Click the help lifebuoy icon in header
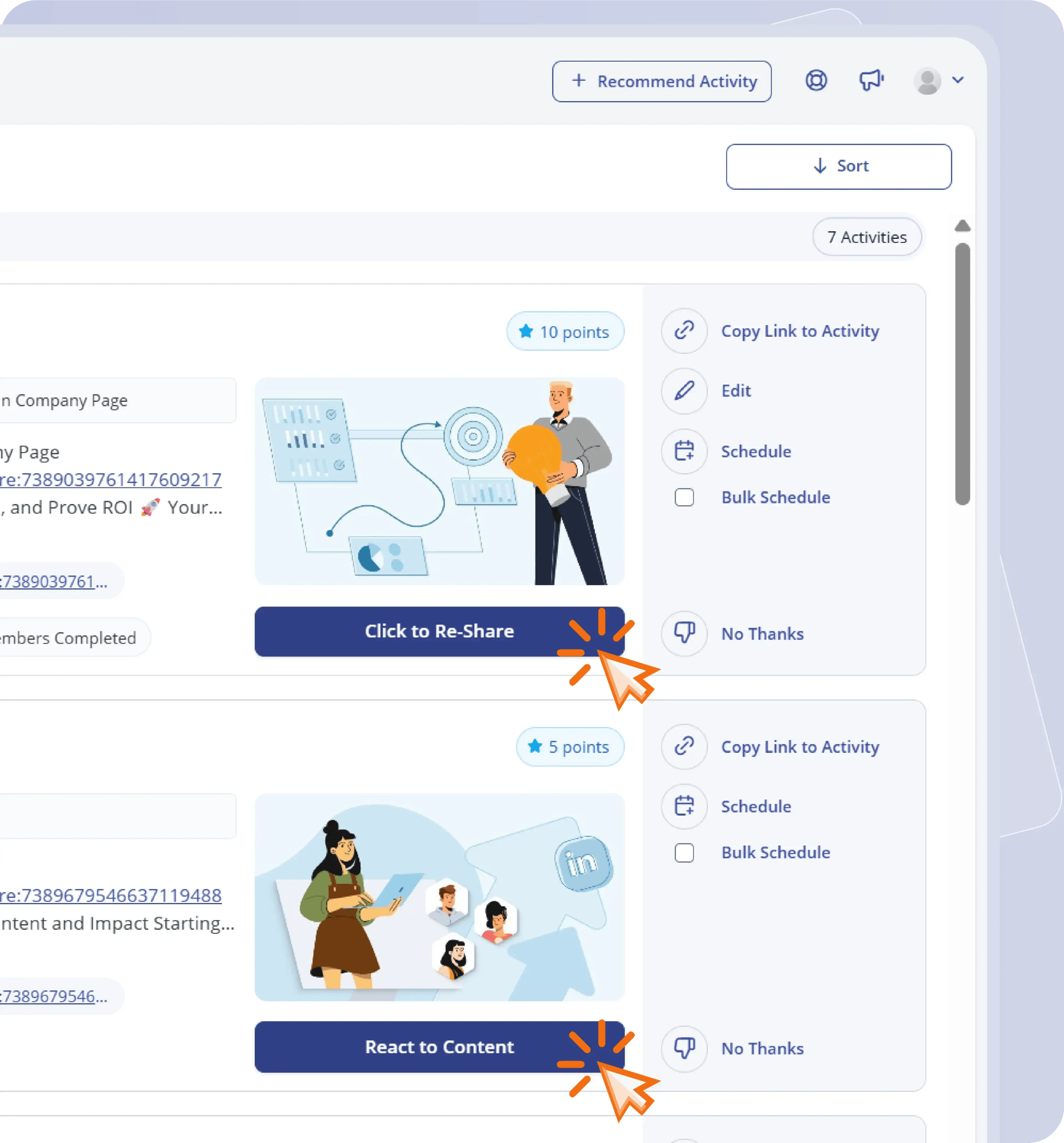Viewport: 1064px width, 1143px height. [815, 81]
